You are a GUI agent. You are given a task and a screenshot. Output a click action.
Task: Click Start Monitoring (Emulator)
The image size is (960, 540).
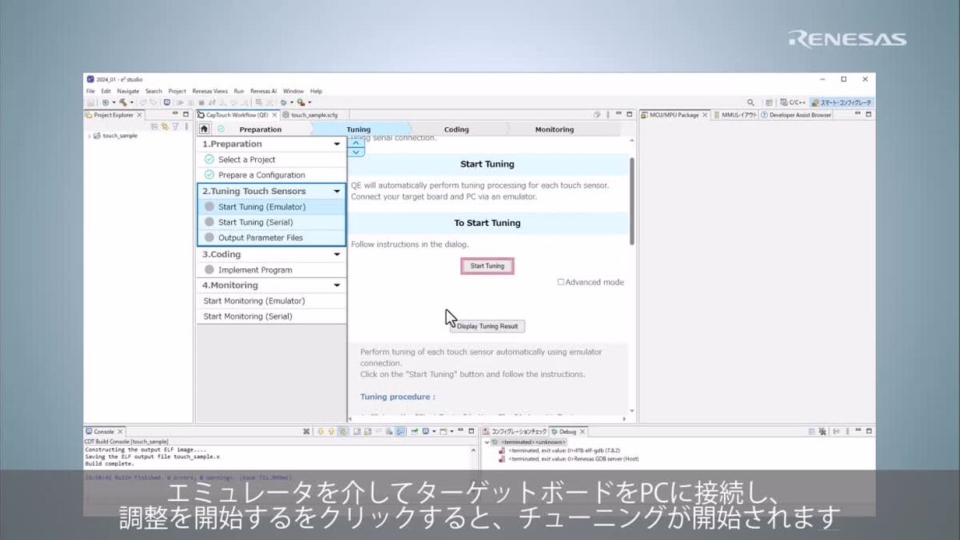pos(272,301)
